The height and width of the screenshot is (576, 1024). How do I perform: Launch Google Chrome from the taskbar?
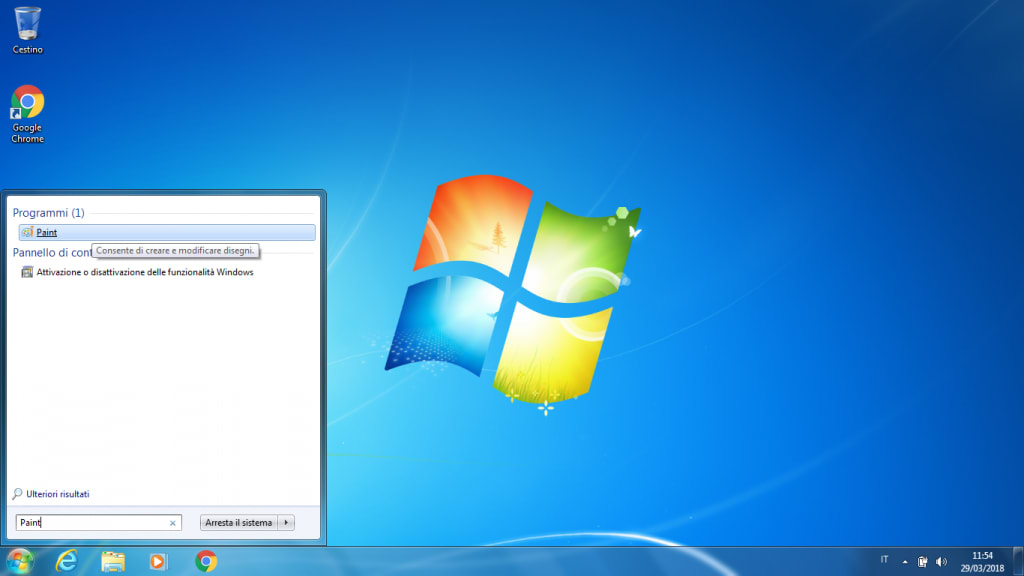pyautogui.click(x=206, y=562)
